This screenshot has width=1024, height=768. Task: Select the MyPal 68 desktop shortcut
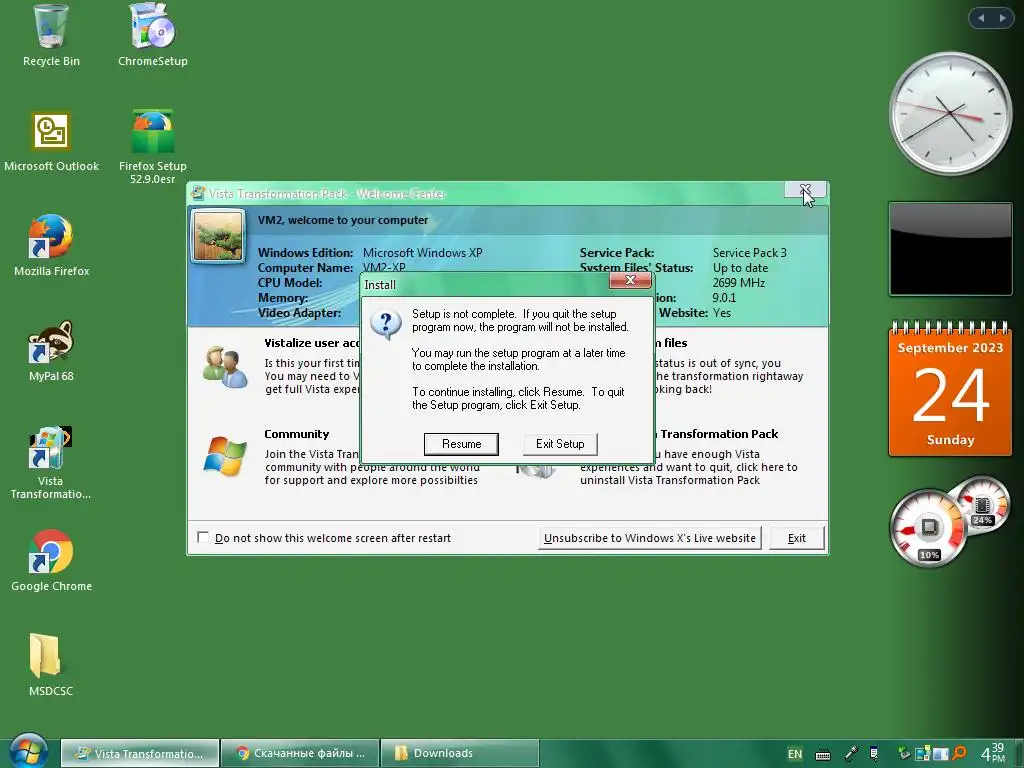[51, 351]
